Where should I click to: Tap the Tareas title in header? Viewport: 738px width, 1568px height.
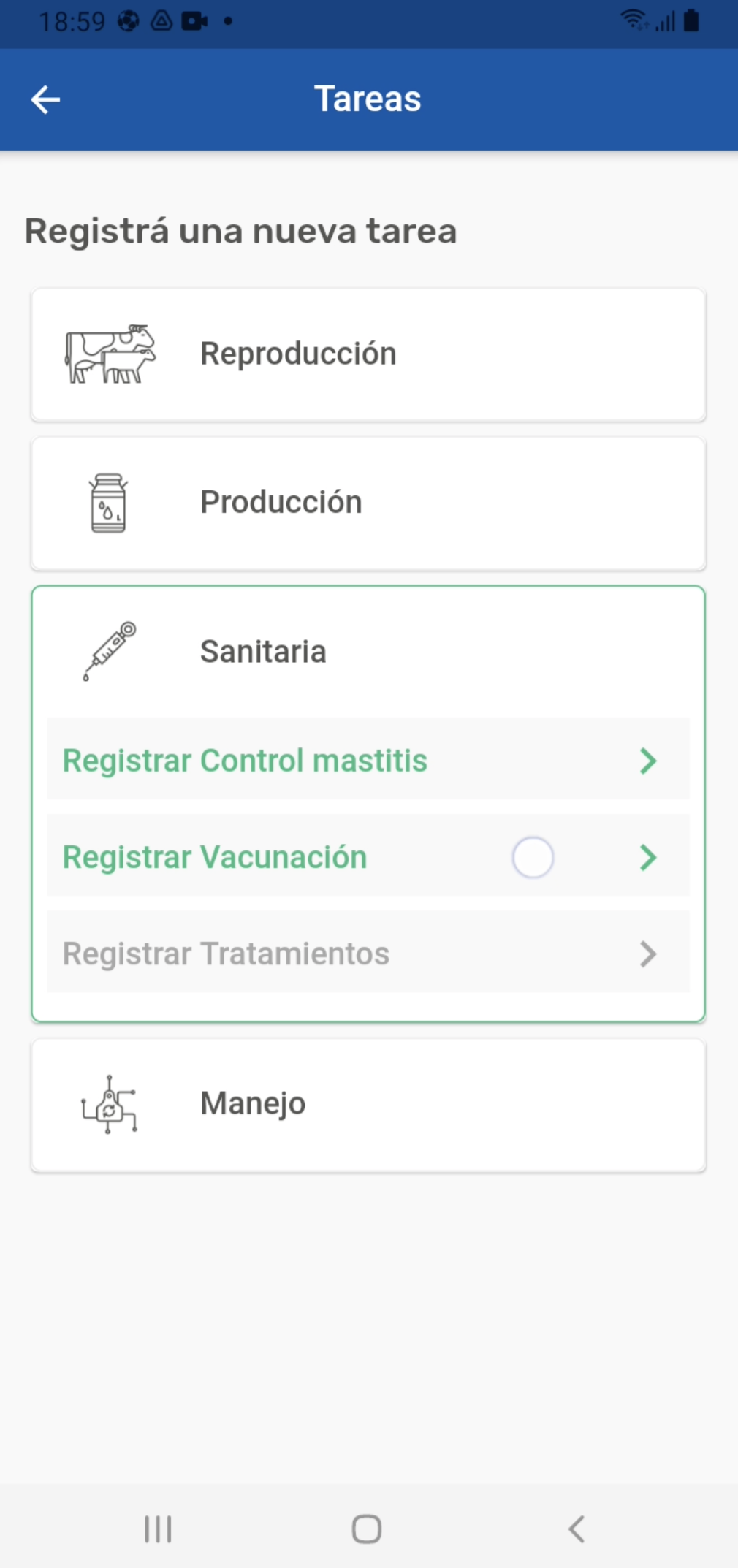coord(368,99)
